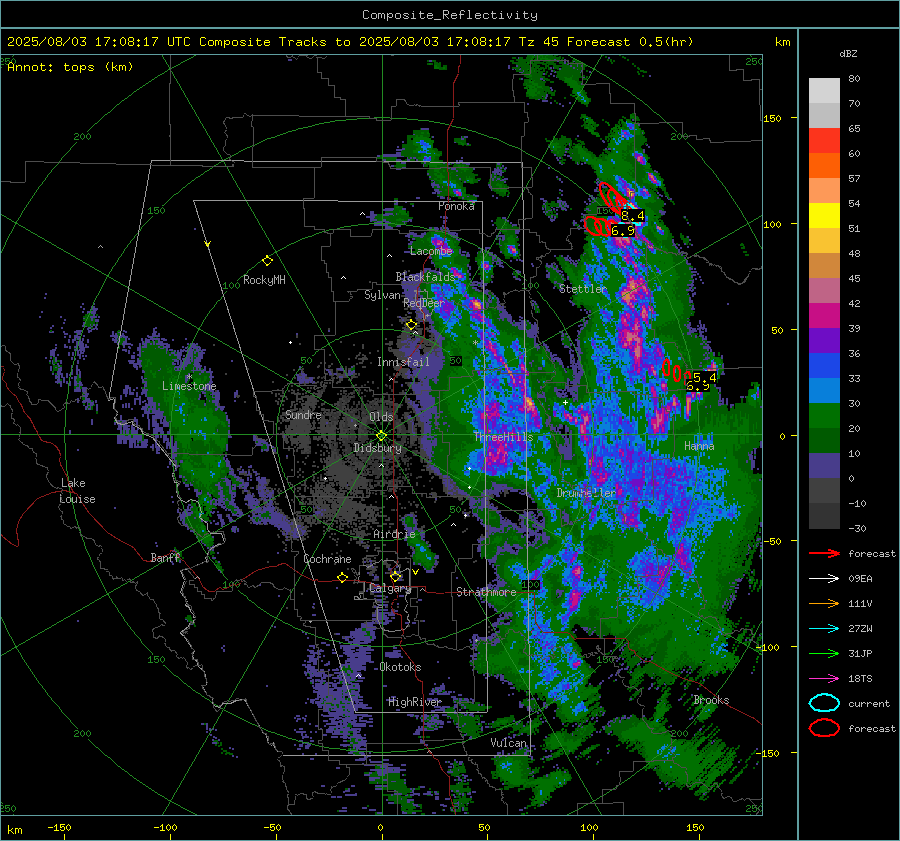This screenshot has width=900, height=841.
Task: Click the Vulcan city label
Action: [x=508, y=743]
